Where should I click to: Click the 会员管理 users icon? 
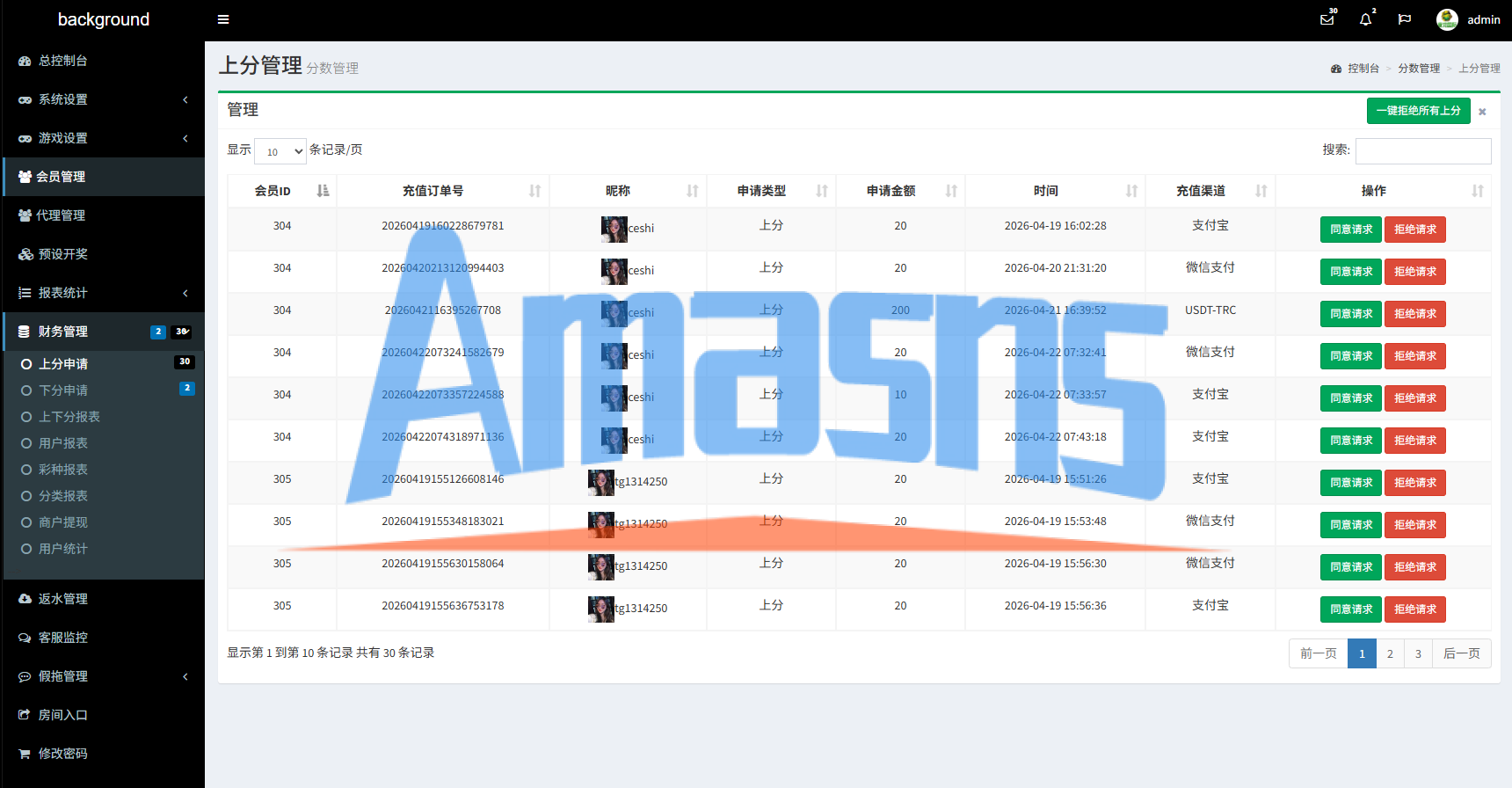[x=25, y=177]
